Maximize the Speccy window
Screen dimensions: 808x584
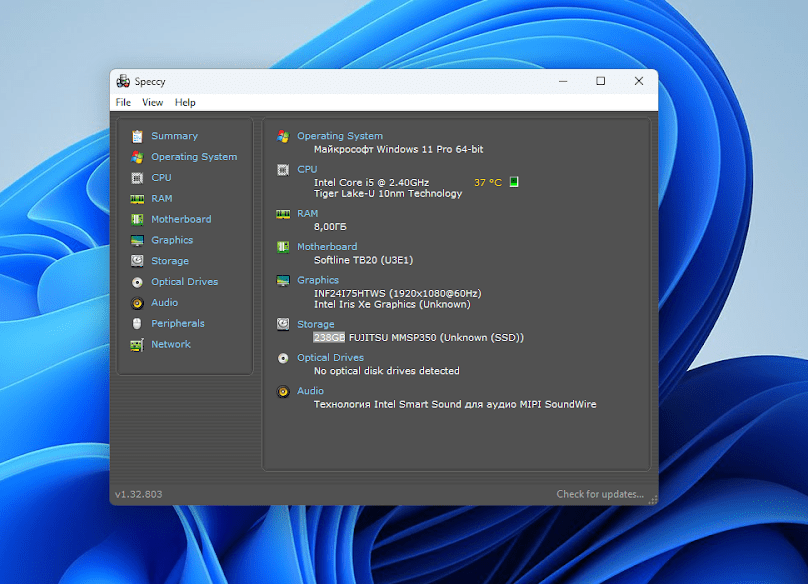click(600, 81)
